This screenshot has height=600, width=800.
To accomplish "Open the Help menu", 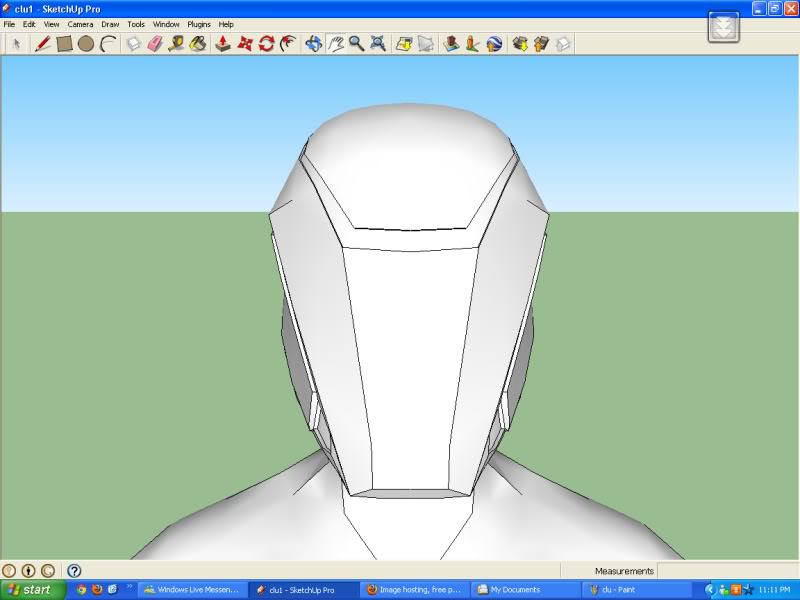I will pyautogui.click(x=226, y=24).
